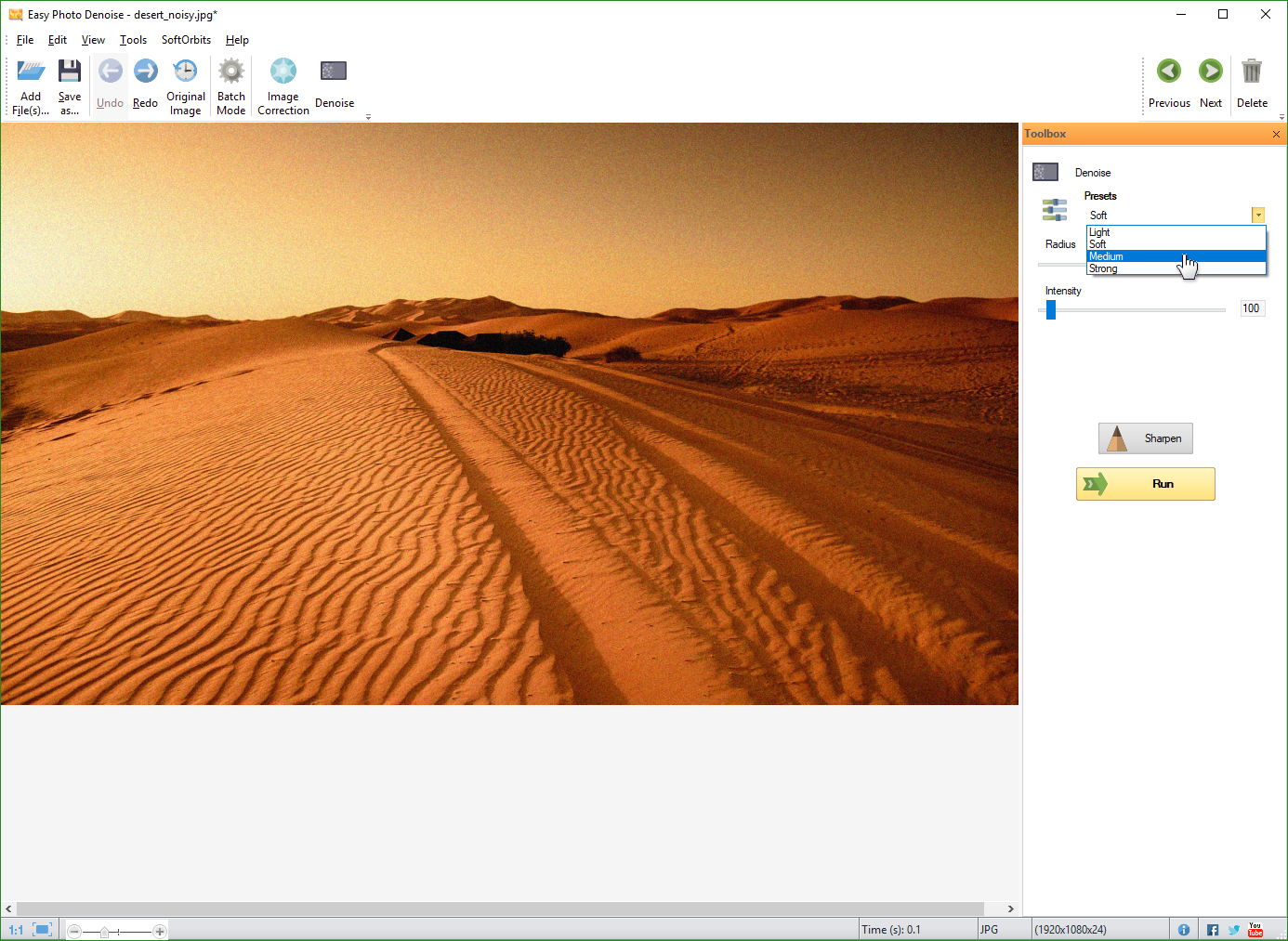Click the 'JPG' format status text
This screenshot has height=941, width=1288.
[x=989, y=930]
